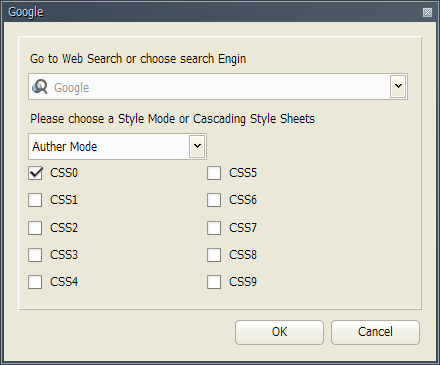Click the 'Please choose a Style Mode' label
The height and width of the screenshot is (365, 440).
[172, 119]
